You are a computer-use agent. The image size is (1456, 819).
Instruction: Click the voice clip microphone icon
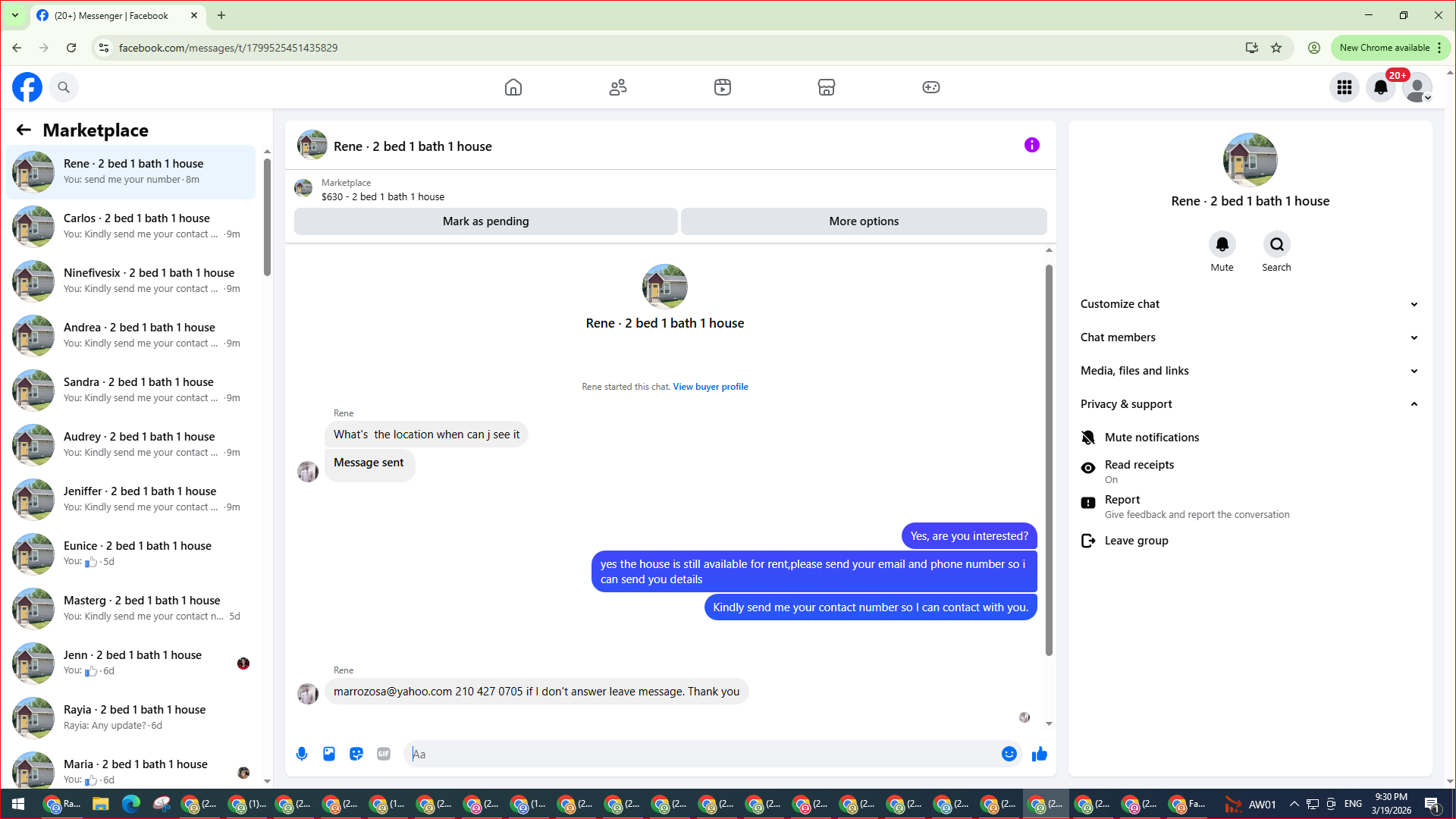tap(302, 754)
